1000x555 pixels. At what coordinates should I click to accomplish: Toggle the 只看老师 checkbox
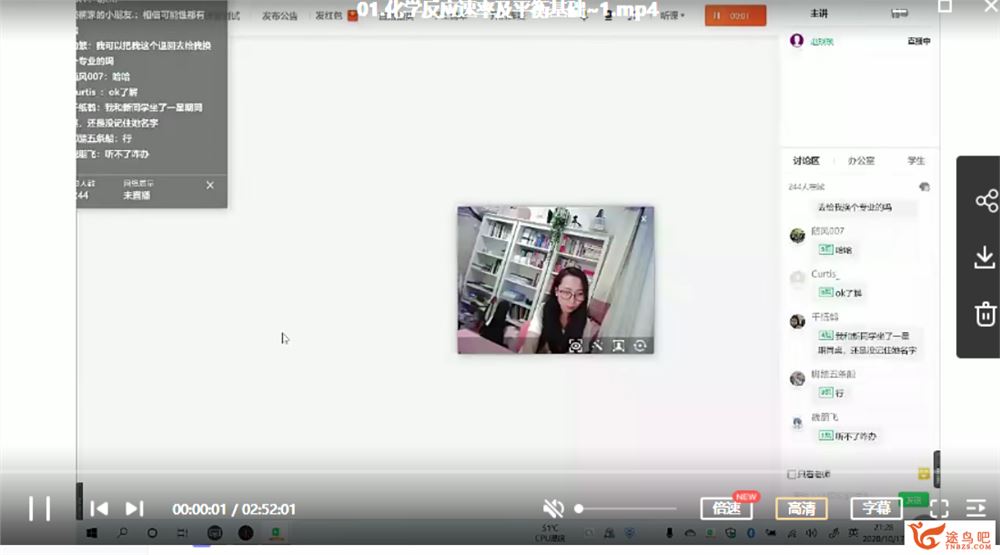coord(791,474)
